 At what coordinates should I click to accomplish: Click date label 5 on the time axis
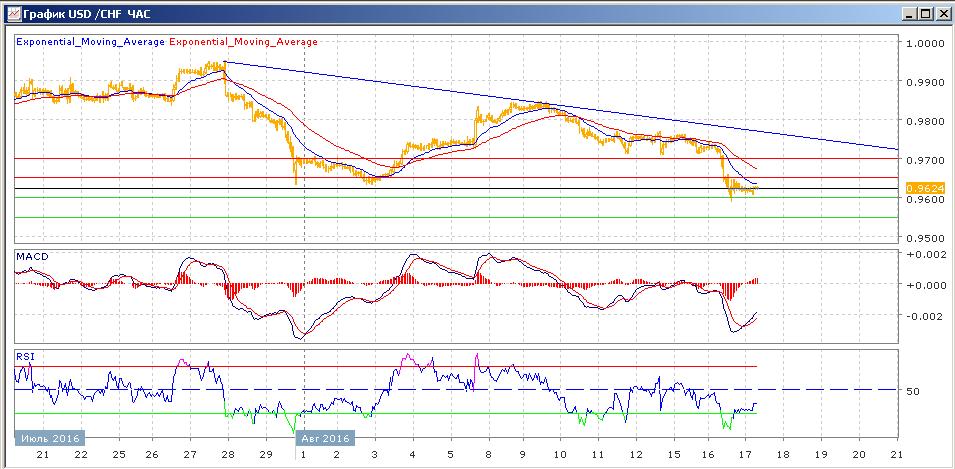click(x=451, y=454)
